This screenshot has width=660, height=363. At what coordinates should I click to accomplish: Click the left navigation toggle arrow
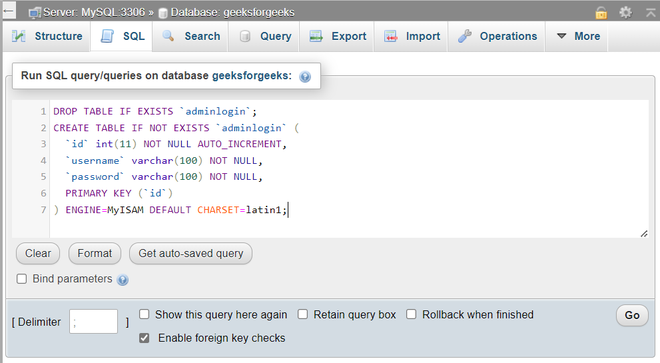pos(9,11)
